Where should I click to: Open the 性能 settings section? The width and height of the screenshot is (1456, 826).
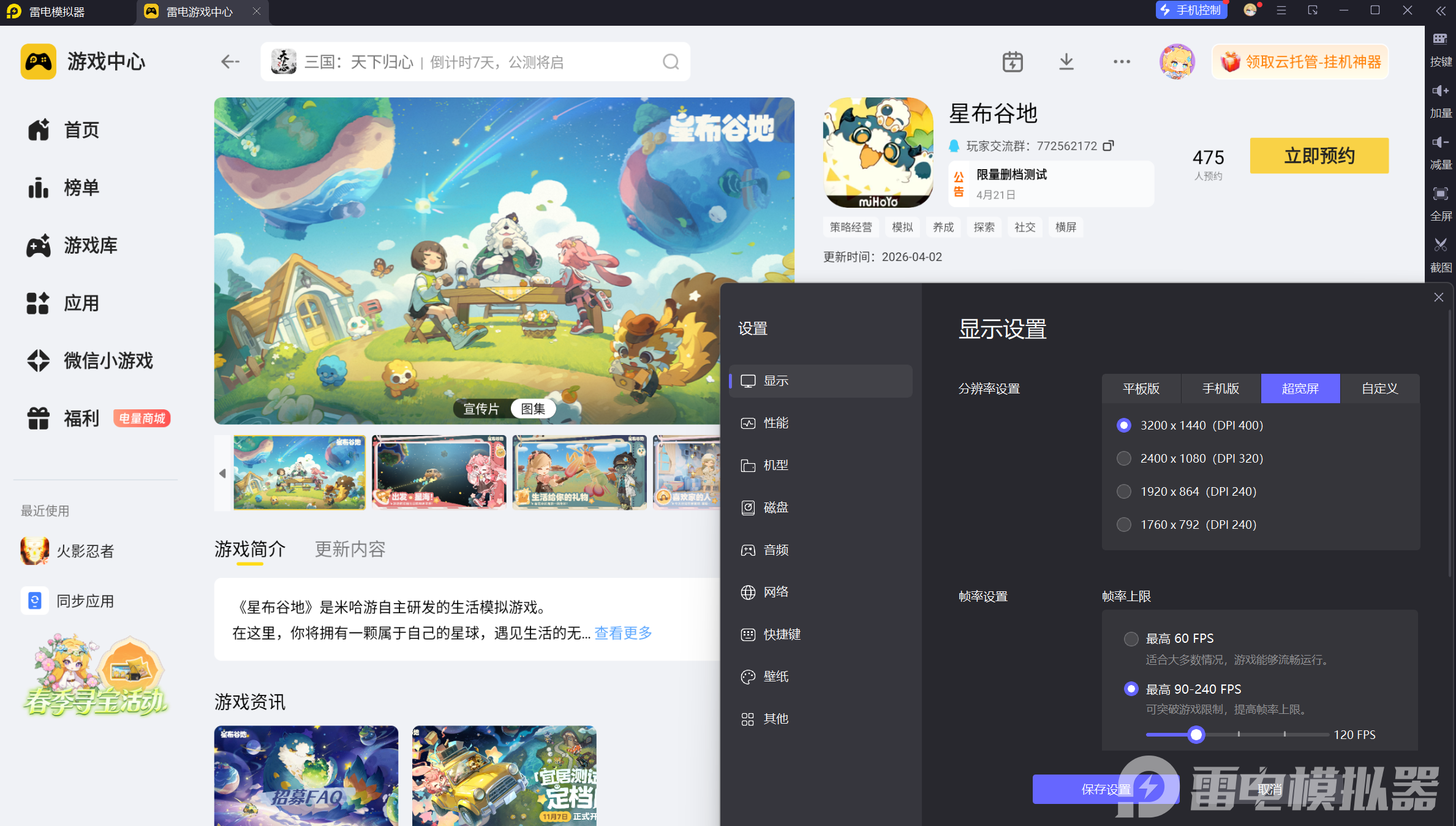pyautogui.click(x=775, y=423)
